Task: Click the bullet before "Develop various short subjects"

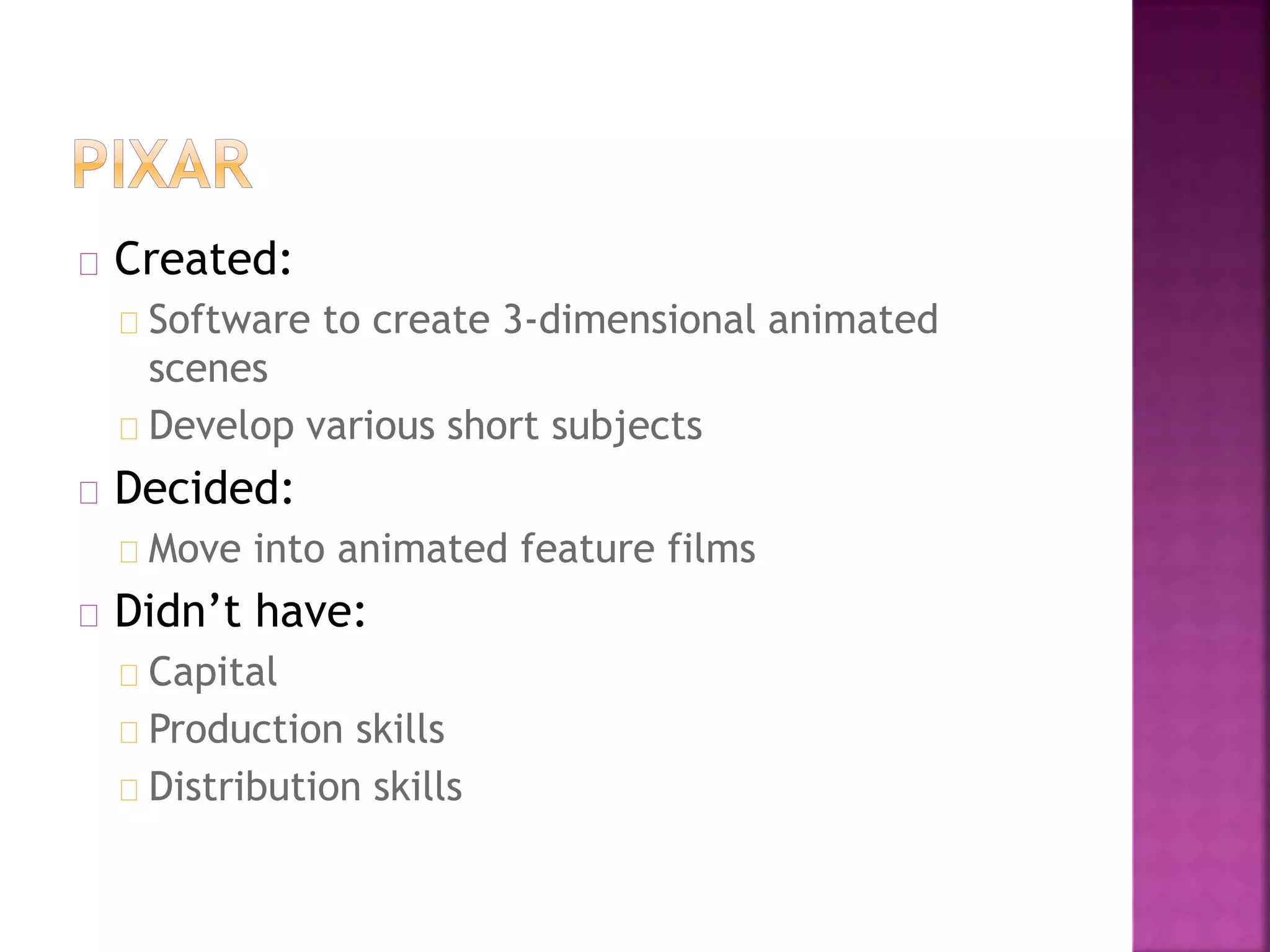Action: tap(128, 429)
